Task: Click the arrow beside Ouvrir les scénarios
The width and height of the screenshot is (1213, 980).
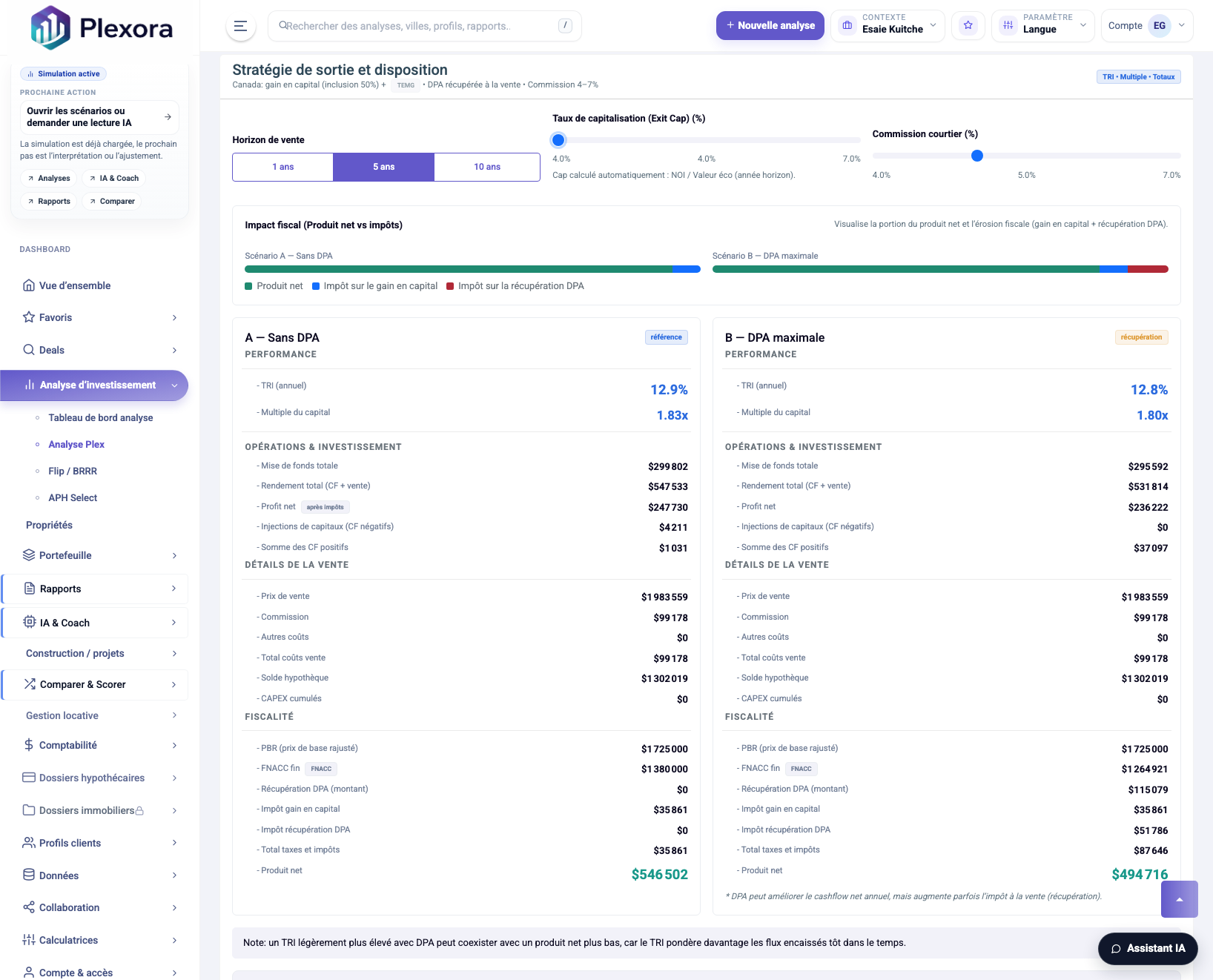Action: [x=168, y=117]
